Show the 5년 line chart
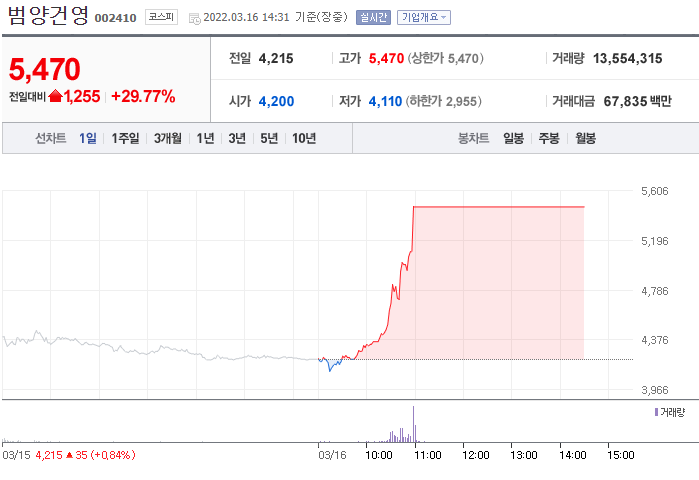Viewport: 699px width, 480px height. coord(269,138)
